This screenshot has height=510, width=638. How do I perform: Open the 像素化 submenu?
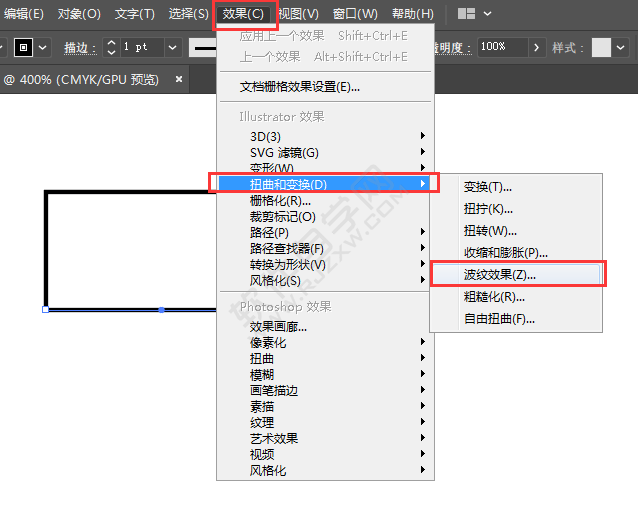[326, 342]
